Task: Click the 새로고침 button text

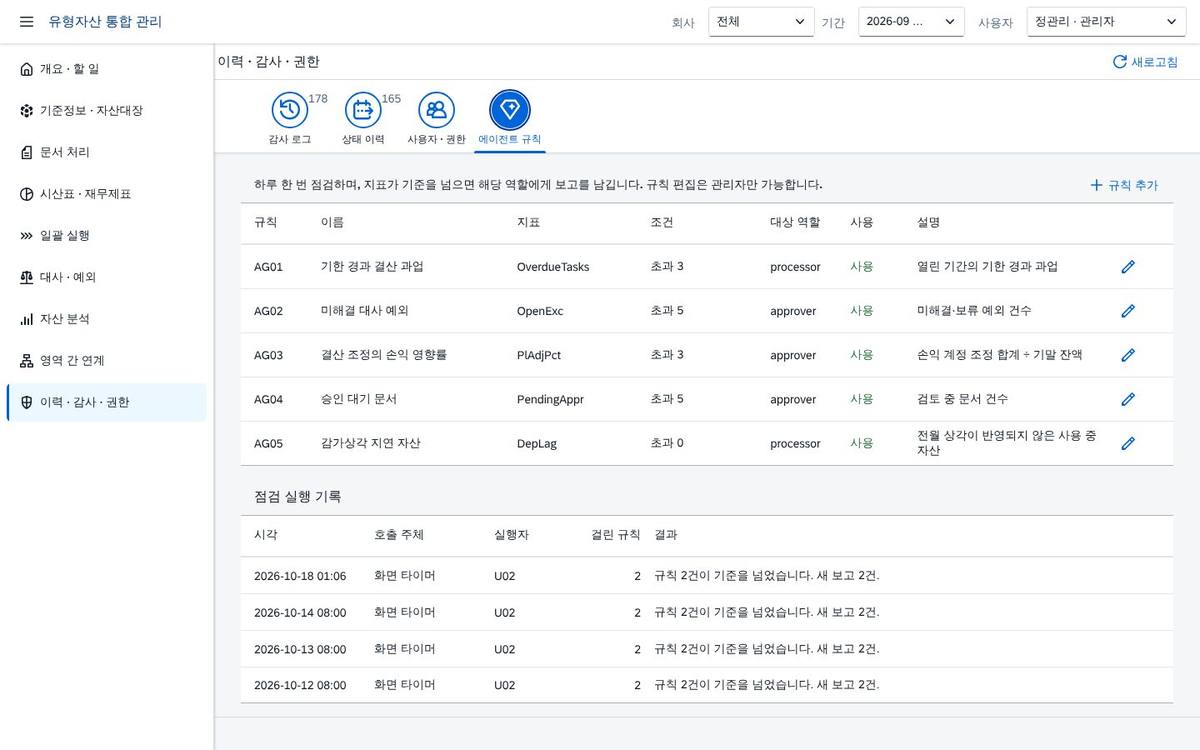Action: [x=1154, y=62]
